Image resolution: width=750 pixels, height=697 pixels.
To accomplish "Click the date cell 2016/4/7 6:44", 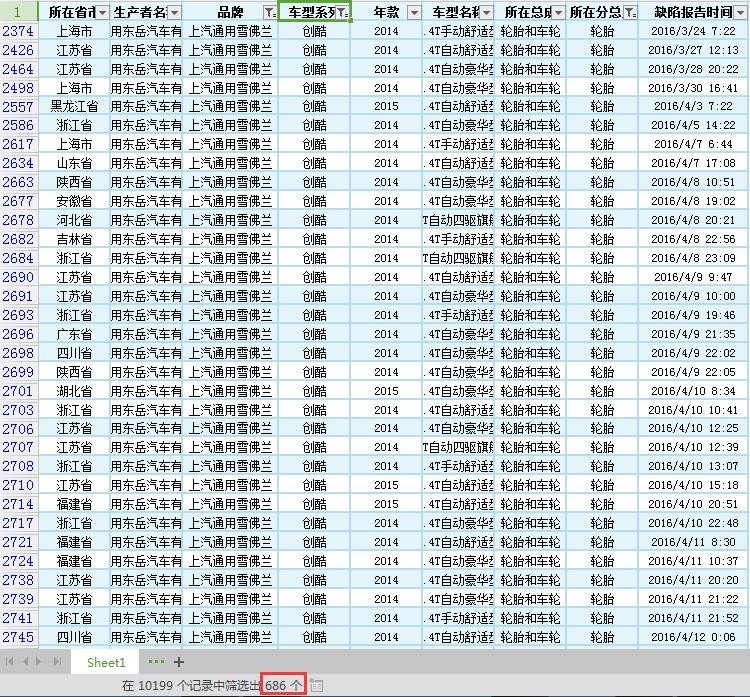I will [x=693, y=144].
